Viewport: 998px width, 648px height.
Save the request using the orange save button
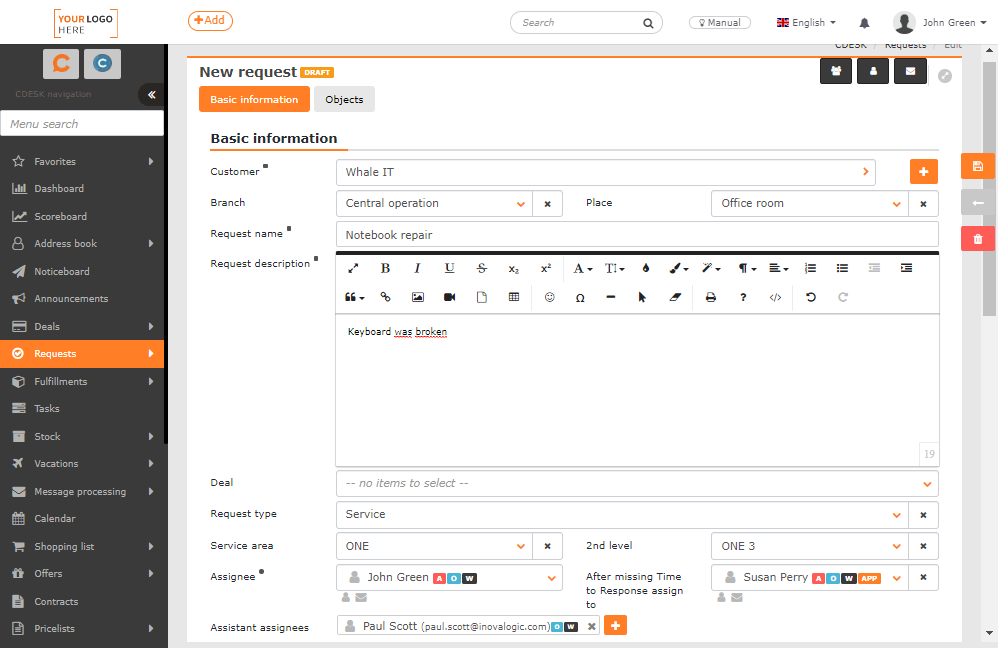977,166
